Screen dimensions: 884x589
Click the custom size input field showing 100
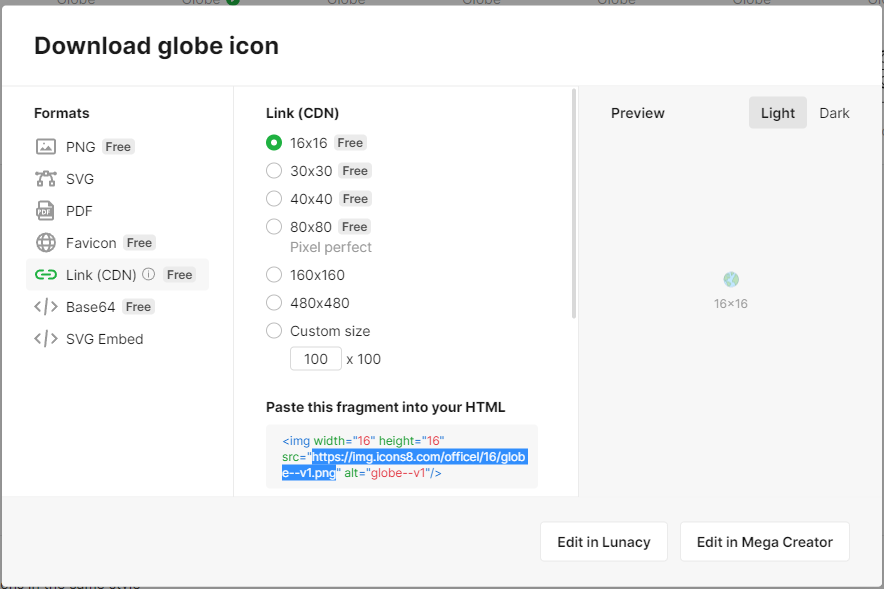[316, 359]
